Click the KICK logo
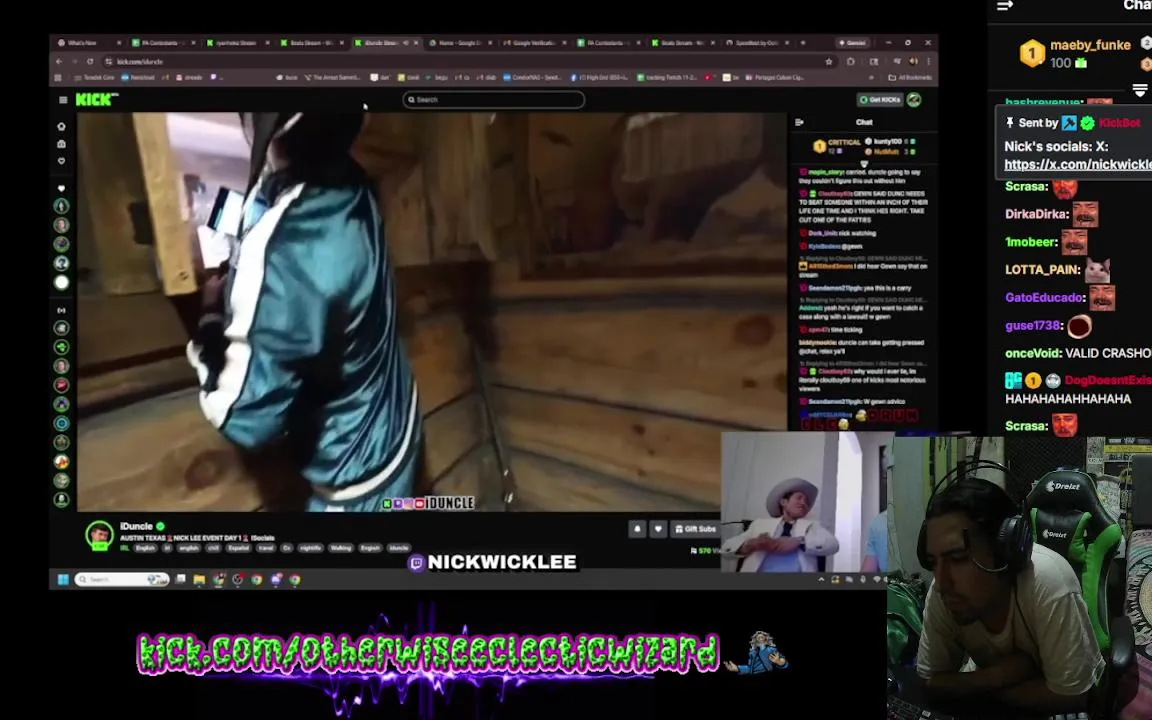Viewport: 1152px width, 720px height. 96,99
